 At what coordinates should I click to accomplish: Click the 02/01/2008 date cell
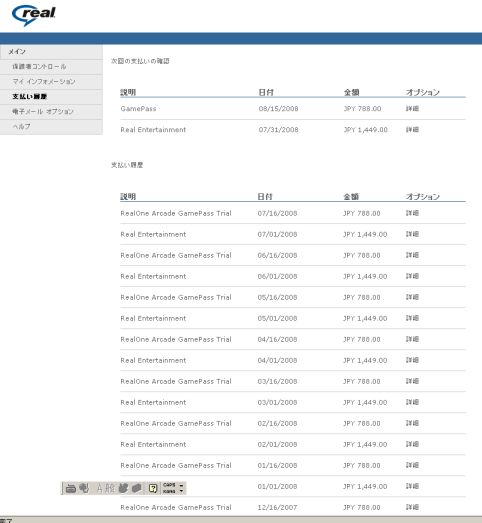[277, 444]
